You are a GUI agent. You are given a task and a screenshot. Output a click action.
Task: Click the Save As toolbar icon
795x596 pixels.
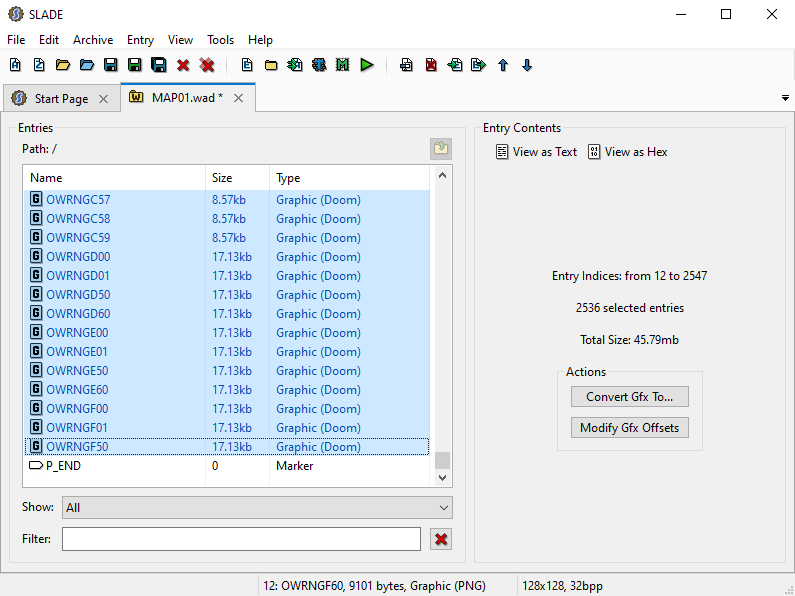pos(135,65)
